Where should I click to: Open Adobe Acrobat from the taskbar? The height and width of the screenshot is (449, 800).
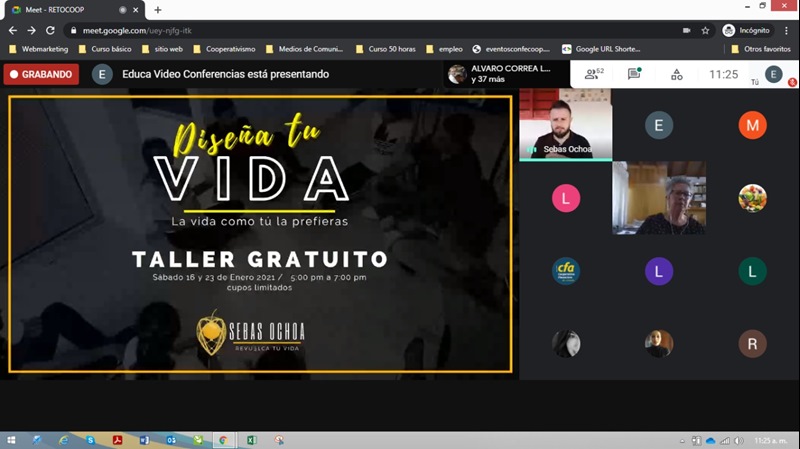click(117, 440)
